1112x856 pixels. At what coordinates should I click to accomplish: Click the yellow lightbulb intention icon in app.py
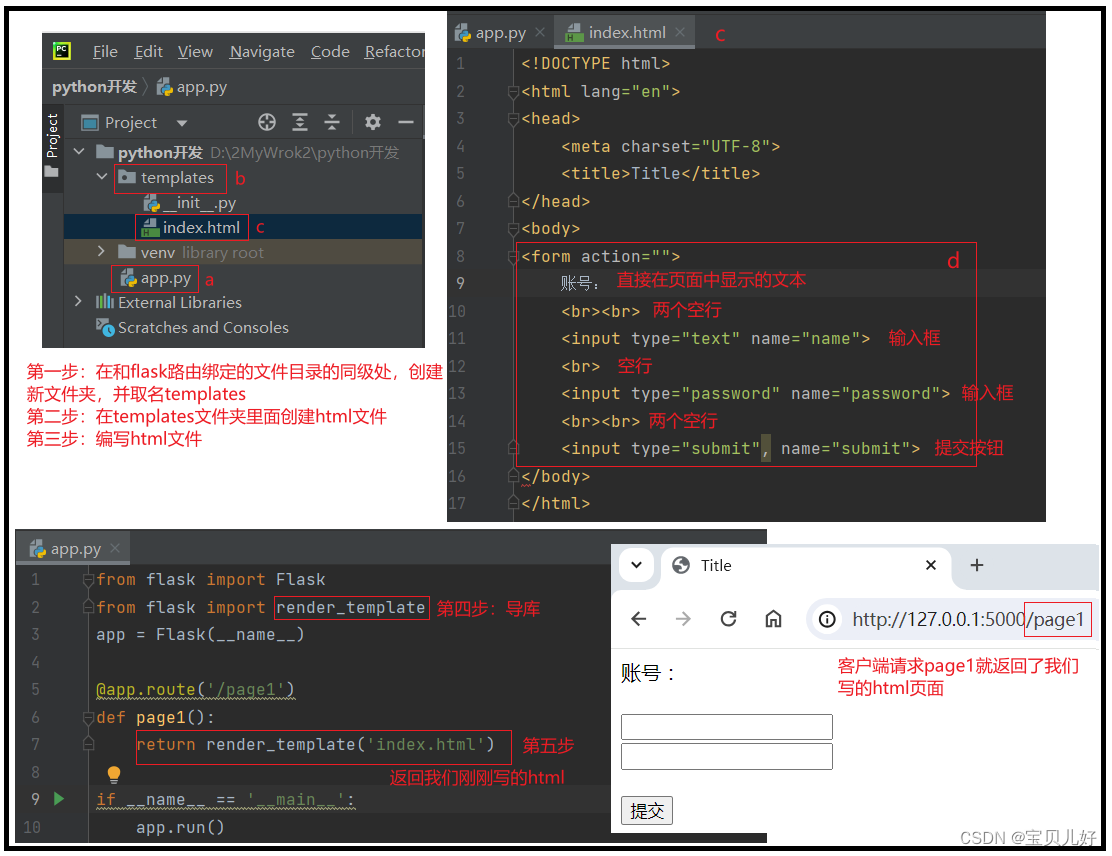(113, 773)
